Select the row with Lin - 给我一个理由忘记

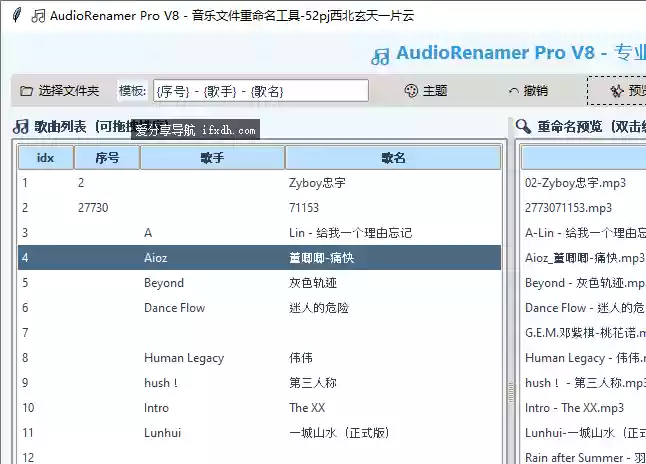point(260,233)
